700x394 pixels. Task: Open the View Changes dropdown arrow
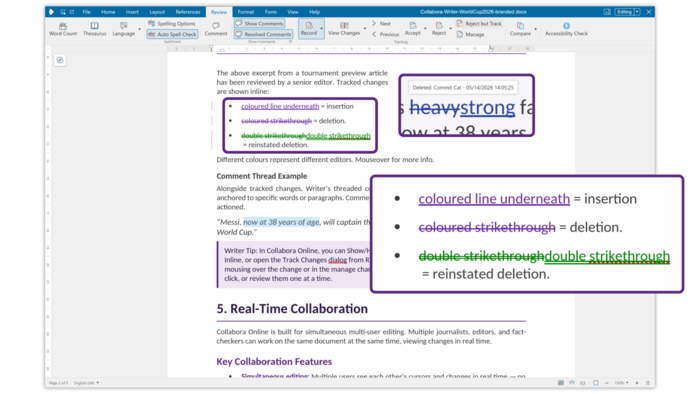(x=365, y=29)
